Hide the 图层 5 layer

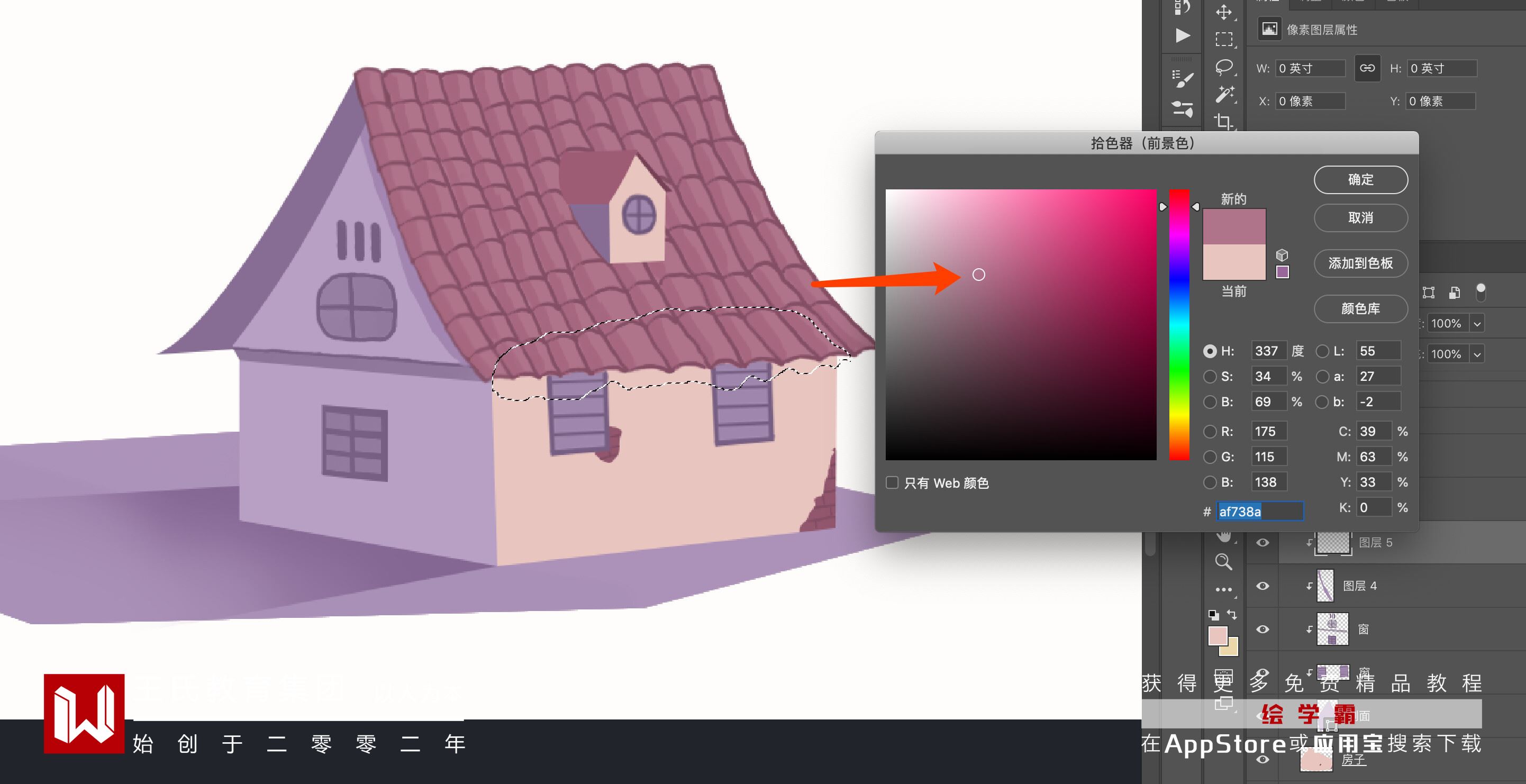tap(1262, 542)
